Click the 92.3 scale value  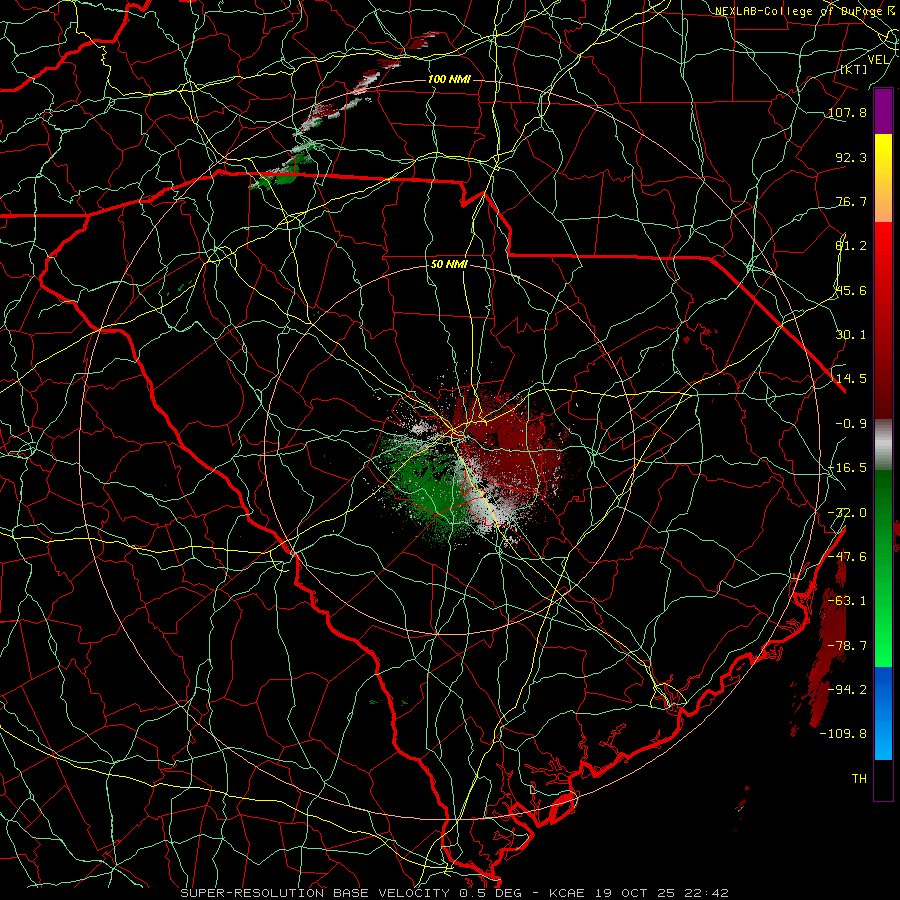tap(851, 157)
